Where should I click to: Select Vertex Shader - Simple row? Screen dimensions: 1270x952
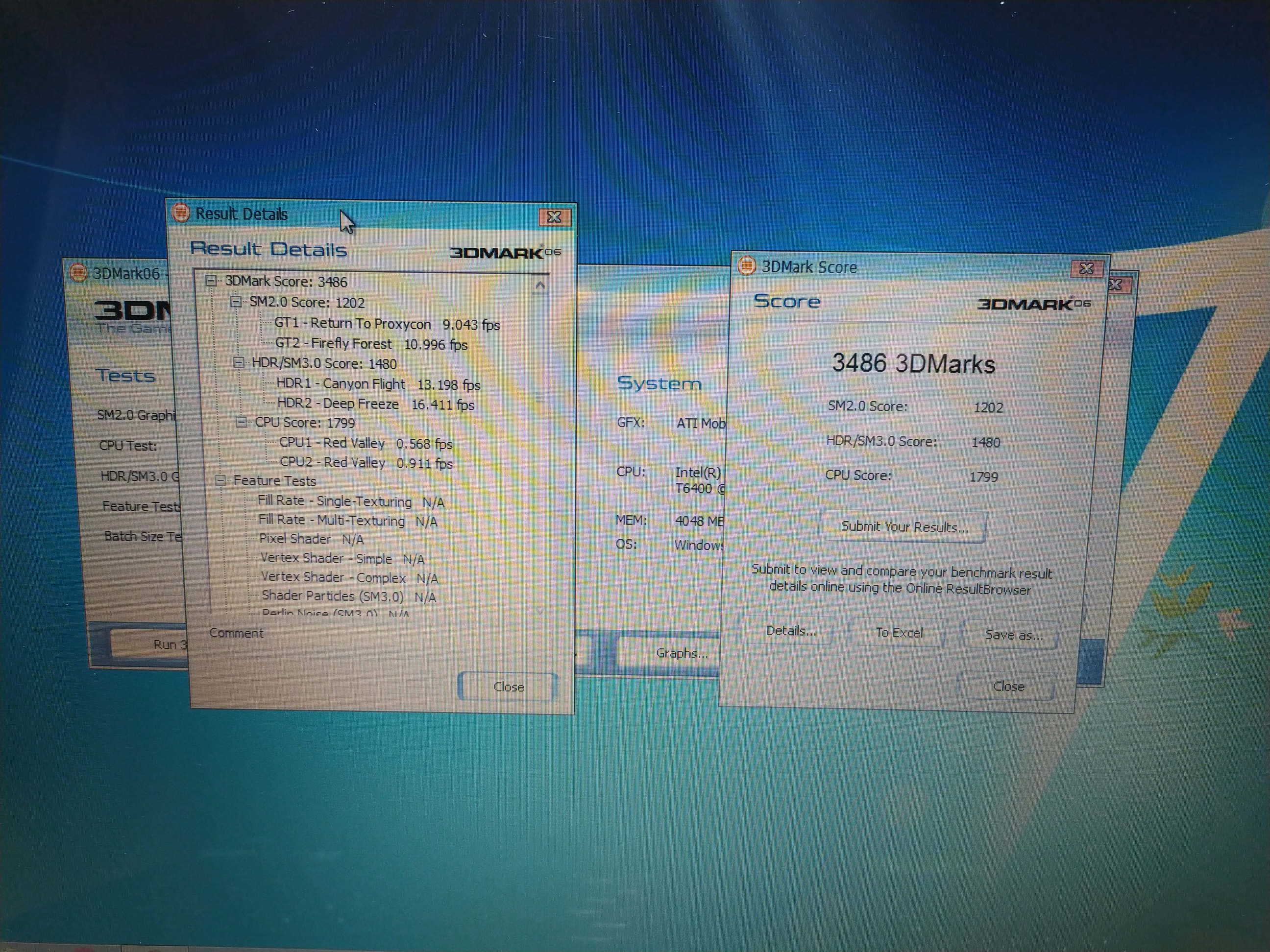[342, 558]
